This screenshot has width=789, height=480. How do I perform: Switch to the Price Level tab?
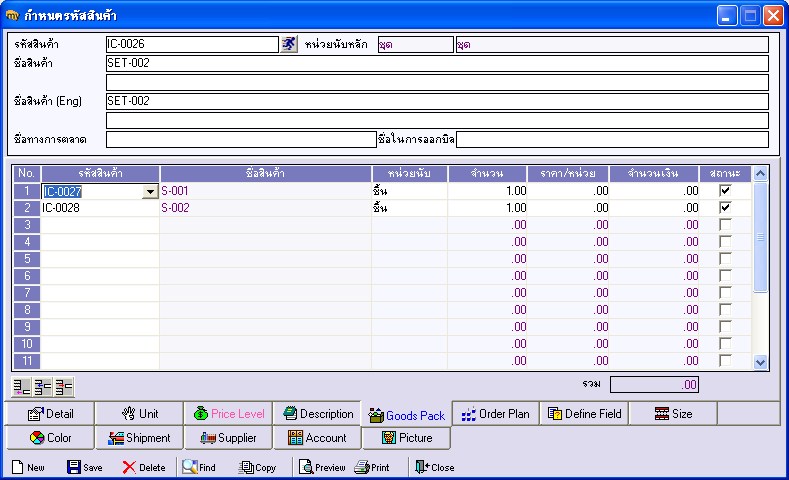click(x=229, y=413)
